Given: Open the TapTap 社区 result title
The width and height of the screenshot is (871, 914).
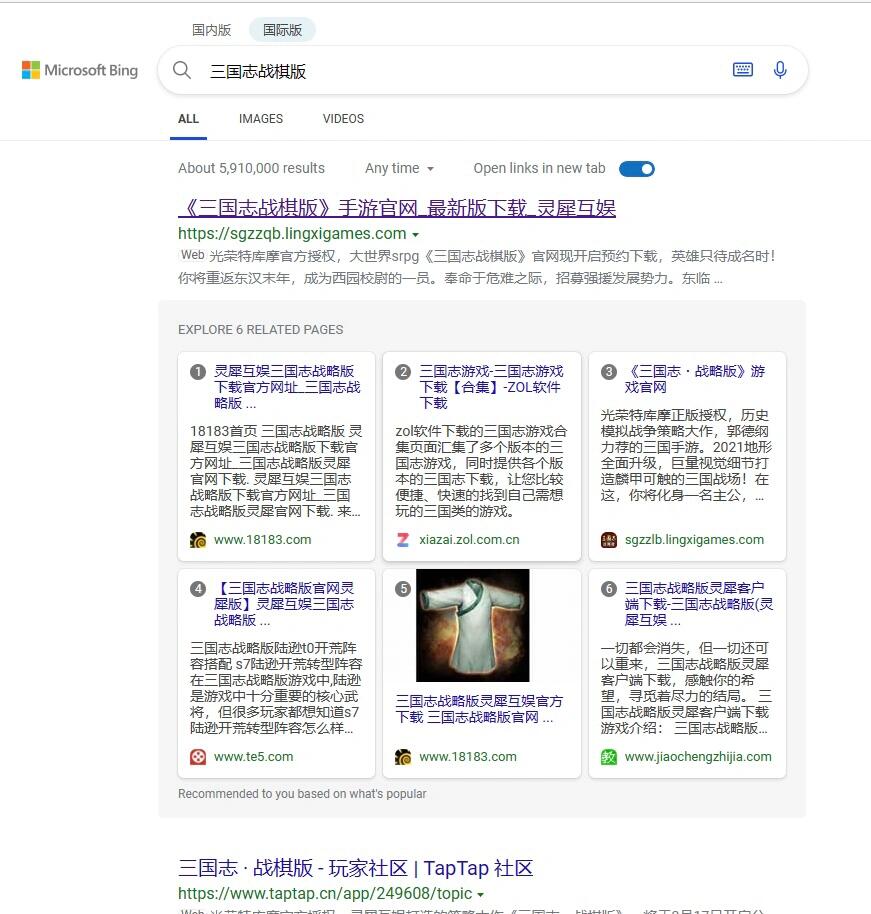Looking at the screenshot, I should (356, 868).
